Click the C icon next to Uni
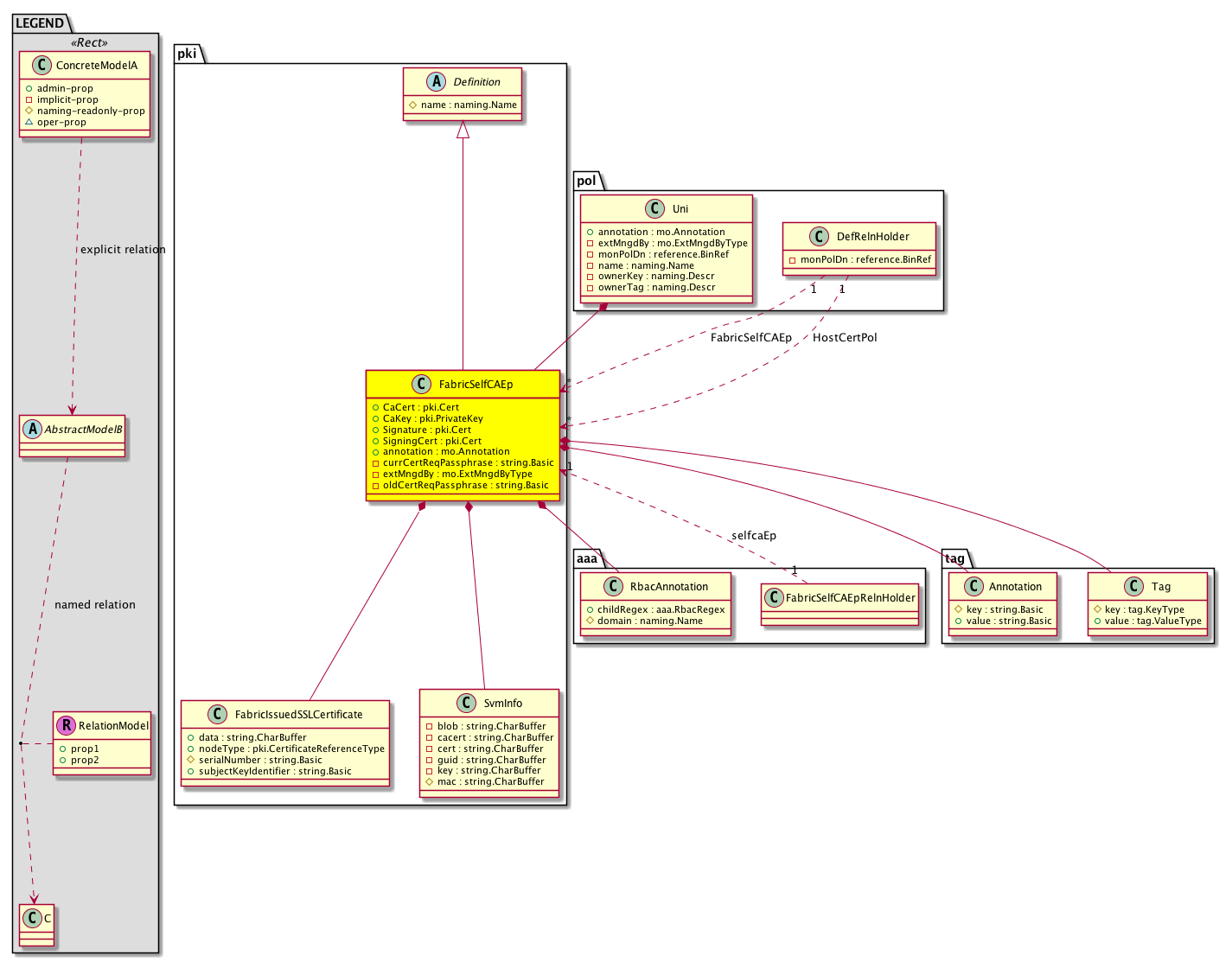 pos(654,209)
